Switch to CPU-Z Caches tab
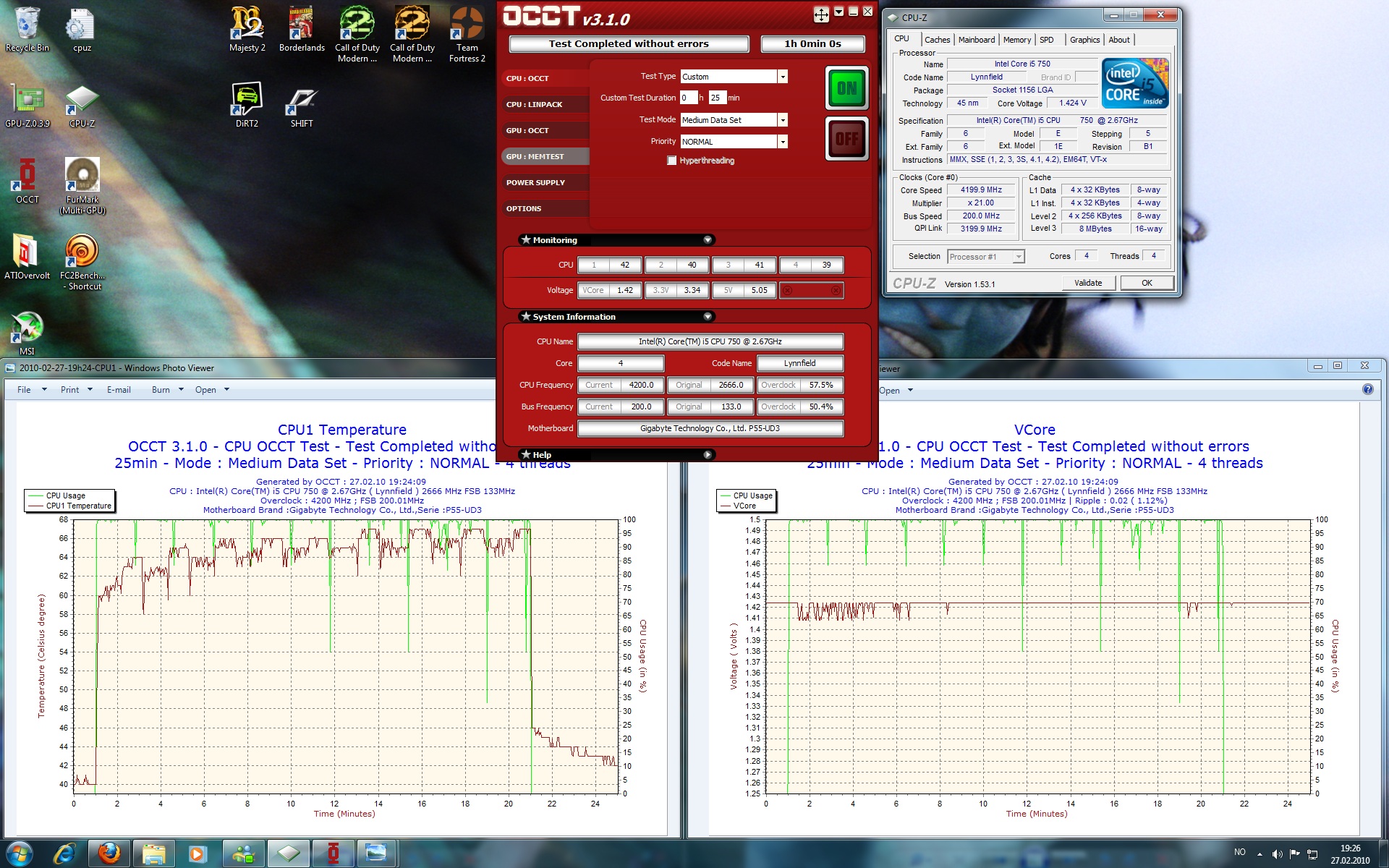This screenshot has height=868, width=1389. pyautogui.click(x=937, y=40)
